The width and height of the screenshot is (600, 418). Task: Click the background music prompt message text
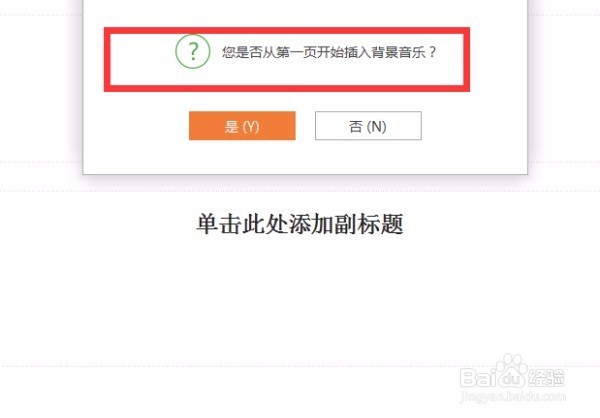(329, 52)
